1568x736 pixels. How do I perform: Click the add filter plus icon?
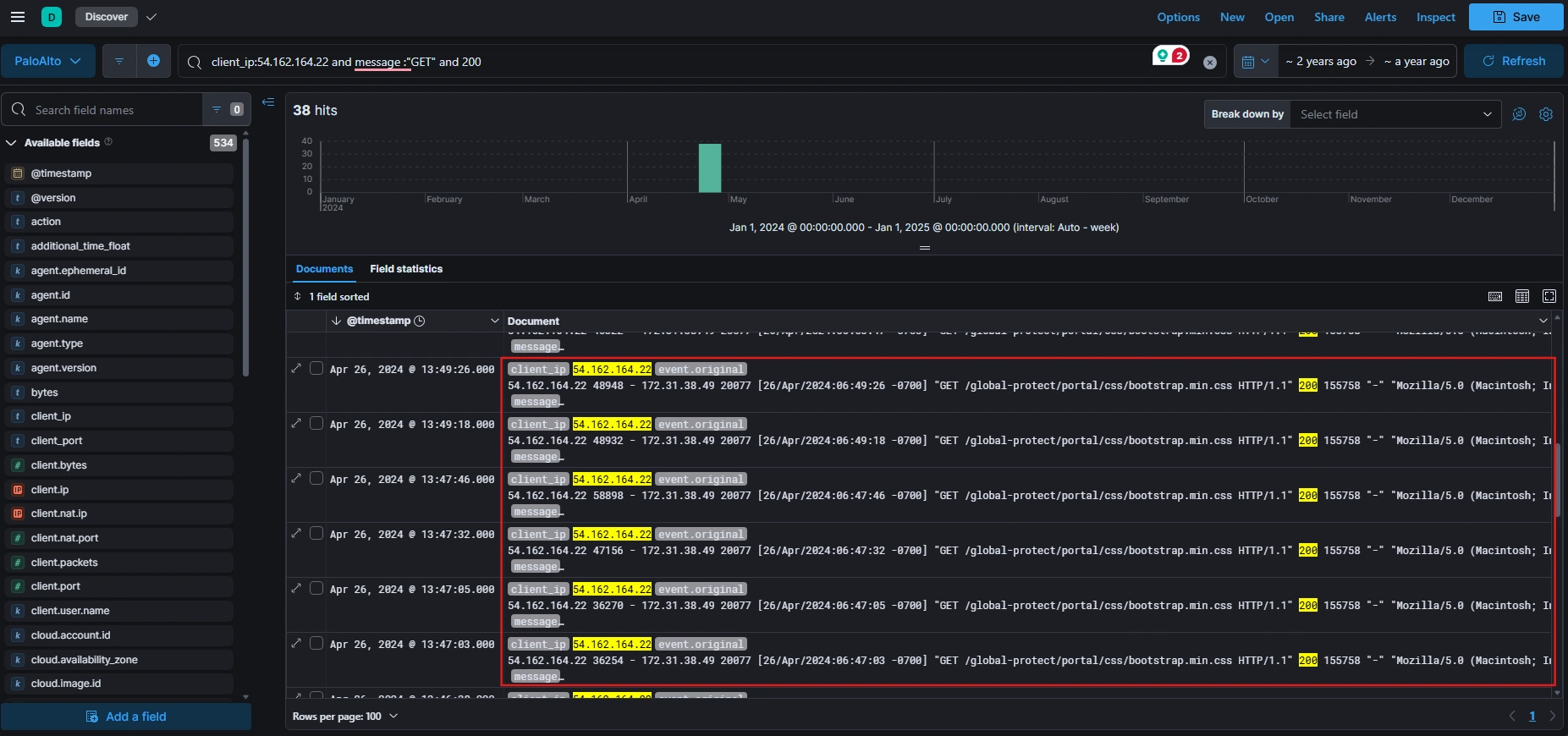[x=153, y=61]
